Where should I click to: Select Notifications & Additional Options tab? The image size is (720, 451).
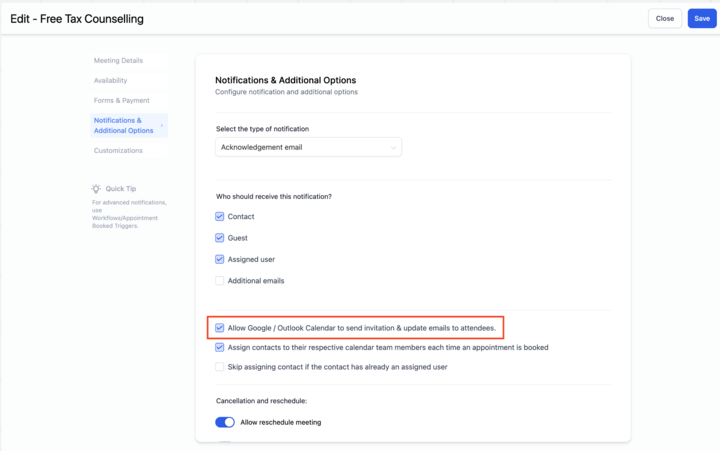(129, 125)
